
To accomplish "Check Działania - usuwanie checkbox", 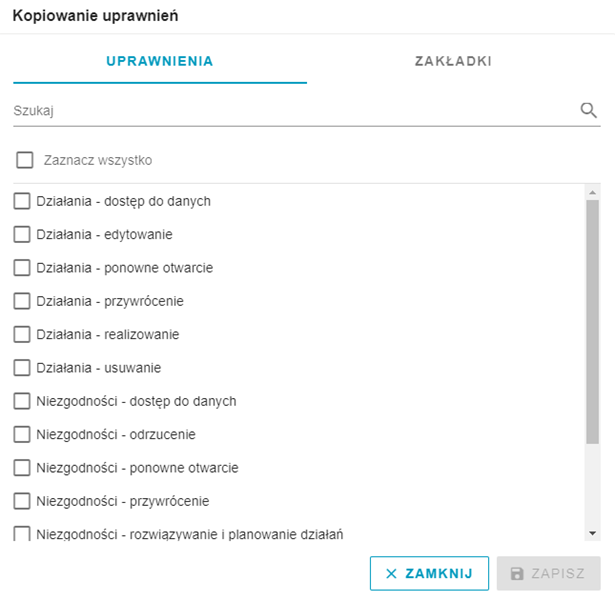I will pyautogui.click(x=22, y=367).
